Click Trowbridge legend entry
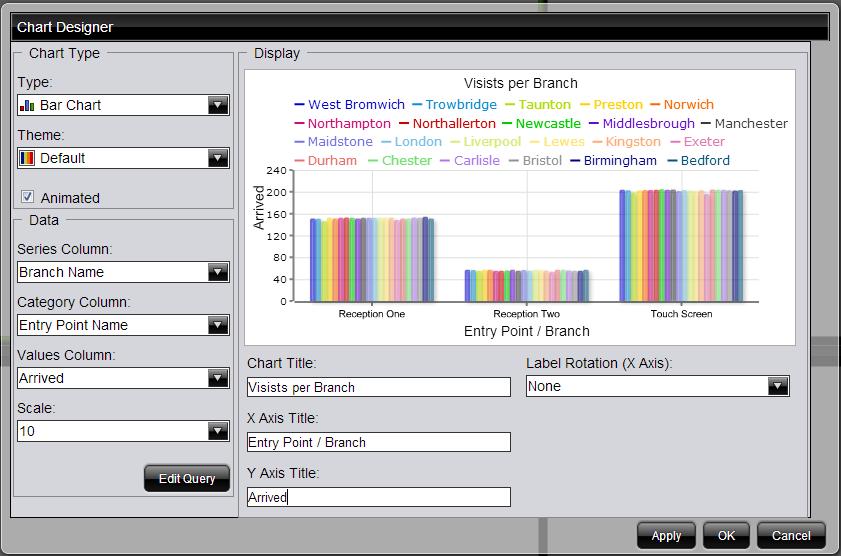Image resolution: width=841 pixels, height=556 pixels. pyautogui.click(x=454, y=105)
